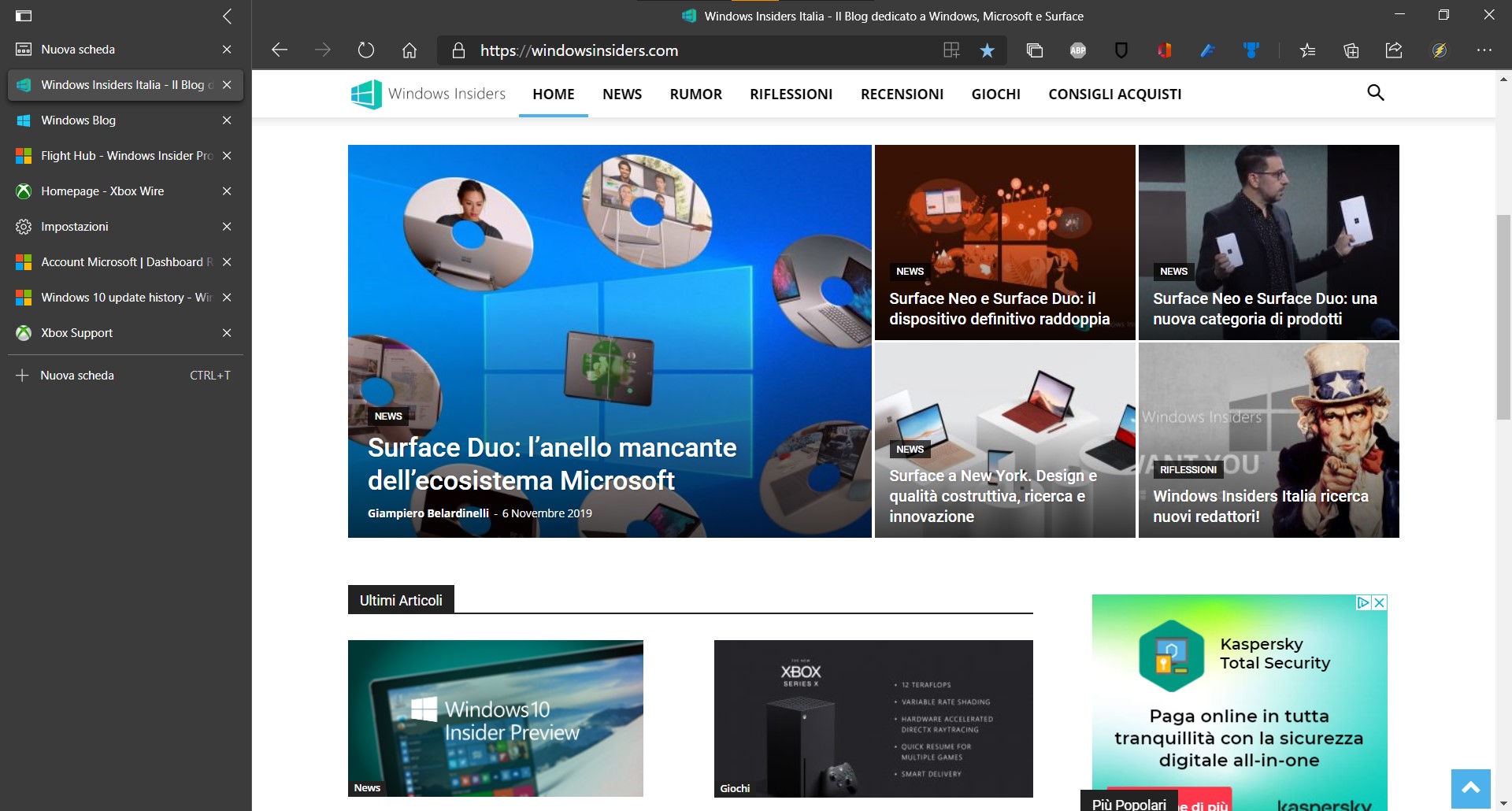Open the Kaspersky Total Security ad
Screen dimensions: 1512x811
(x=1240, y=702)
